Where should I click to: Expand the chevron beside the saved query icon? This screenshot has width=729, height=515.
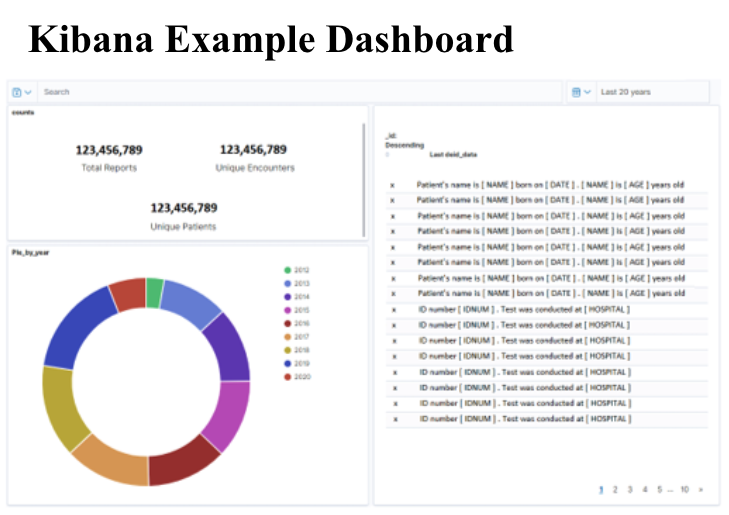28,92
